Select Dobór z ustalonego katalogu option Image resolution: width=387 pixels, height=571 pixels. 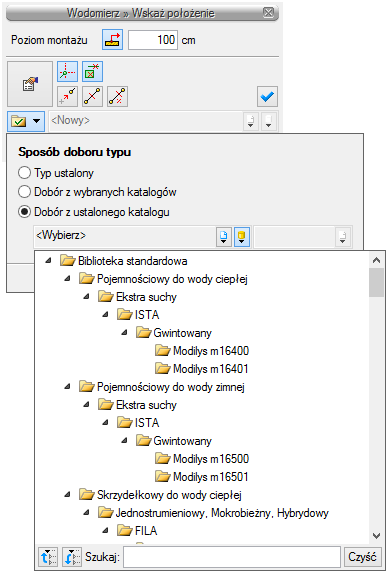click(24, 212)
